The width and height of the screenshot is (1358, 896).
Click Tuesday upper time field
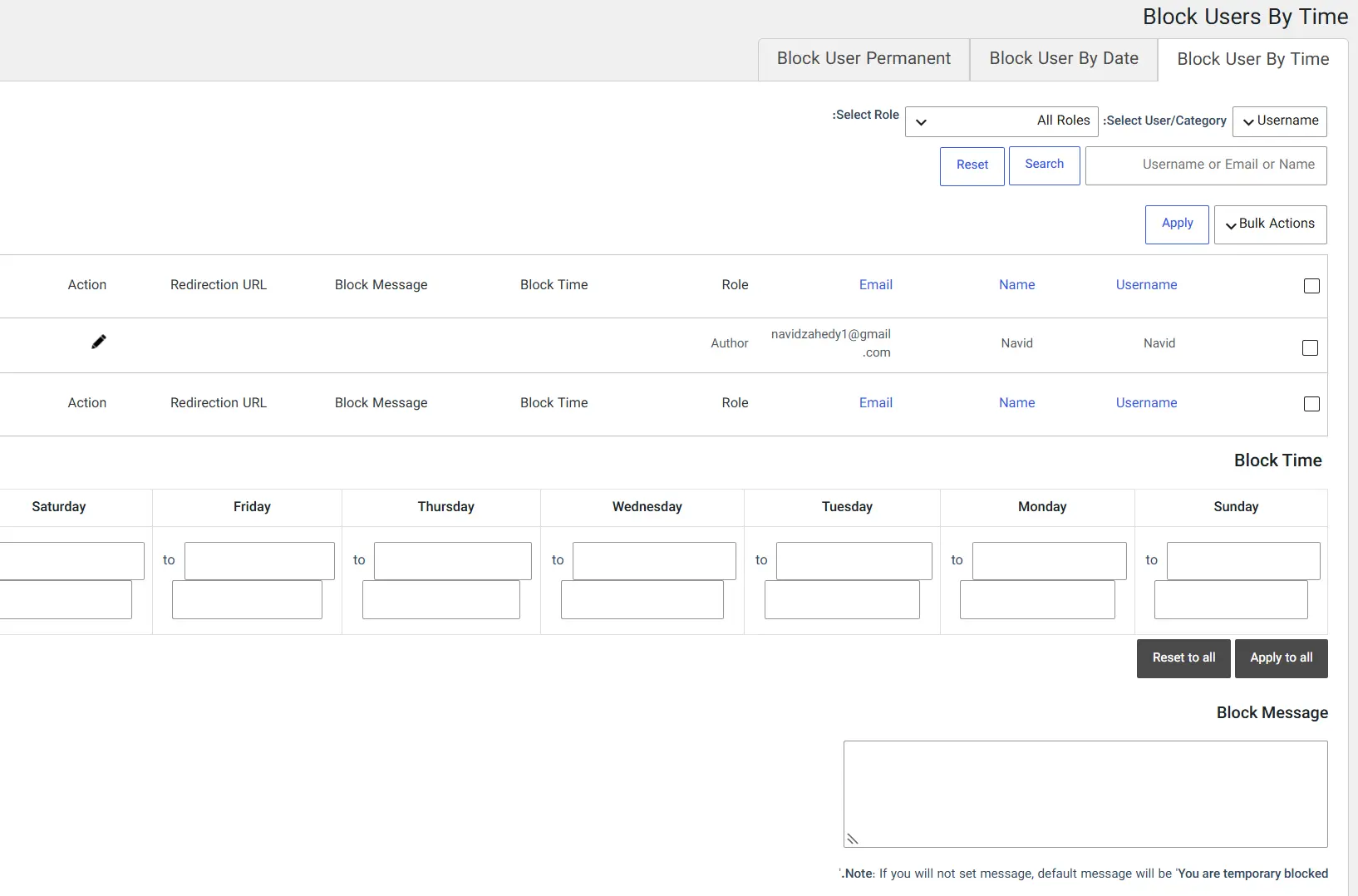[x=854, y=561]
